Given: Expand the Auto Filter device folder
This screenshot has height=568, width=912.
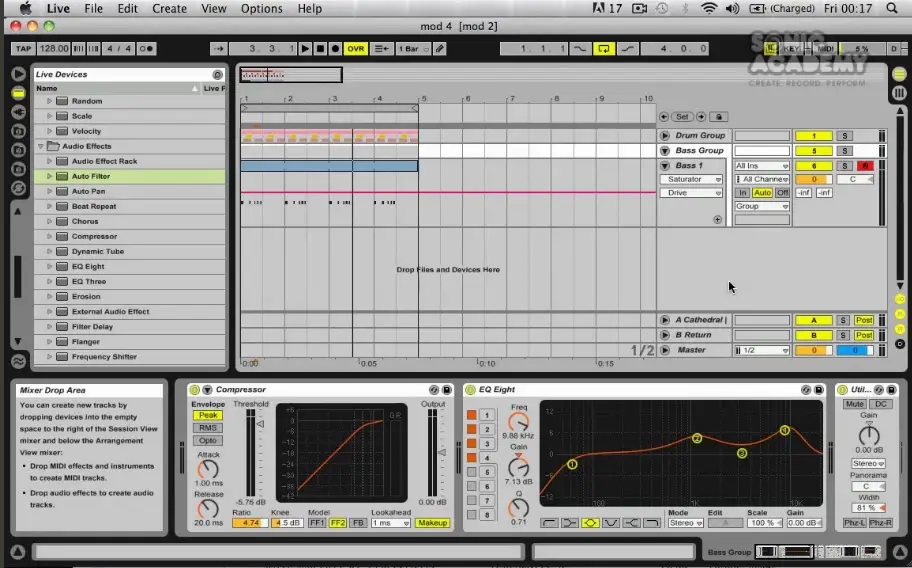Looking at the screenshot, I should tap(49, 176).
